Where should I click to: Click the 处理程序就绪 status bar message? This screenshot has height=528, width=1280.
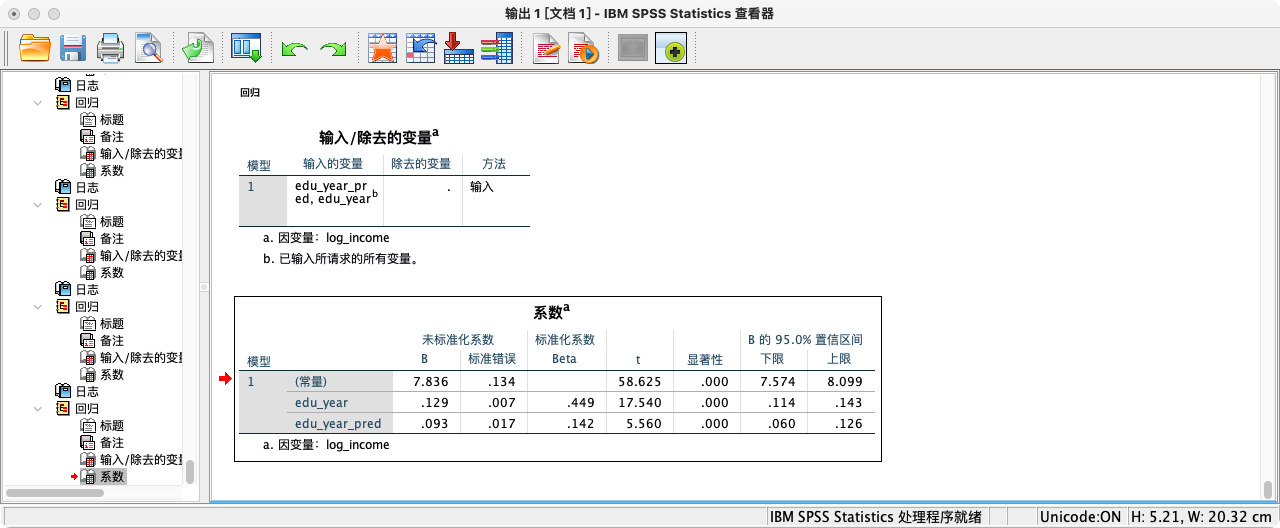pyautogui.click(x=875, y=517)
